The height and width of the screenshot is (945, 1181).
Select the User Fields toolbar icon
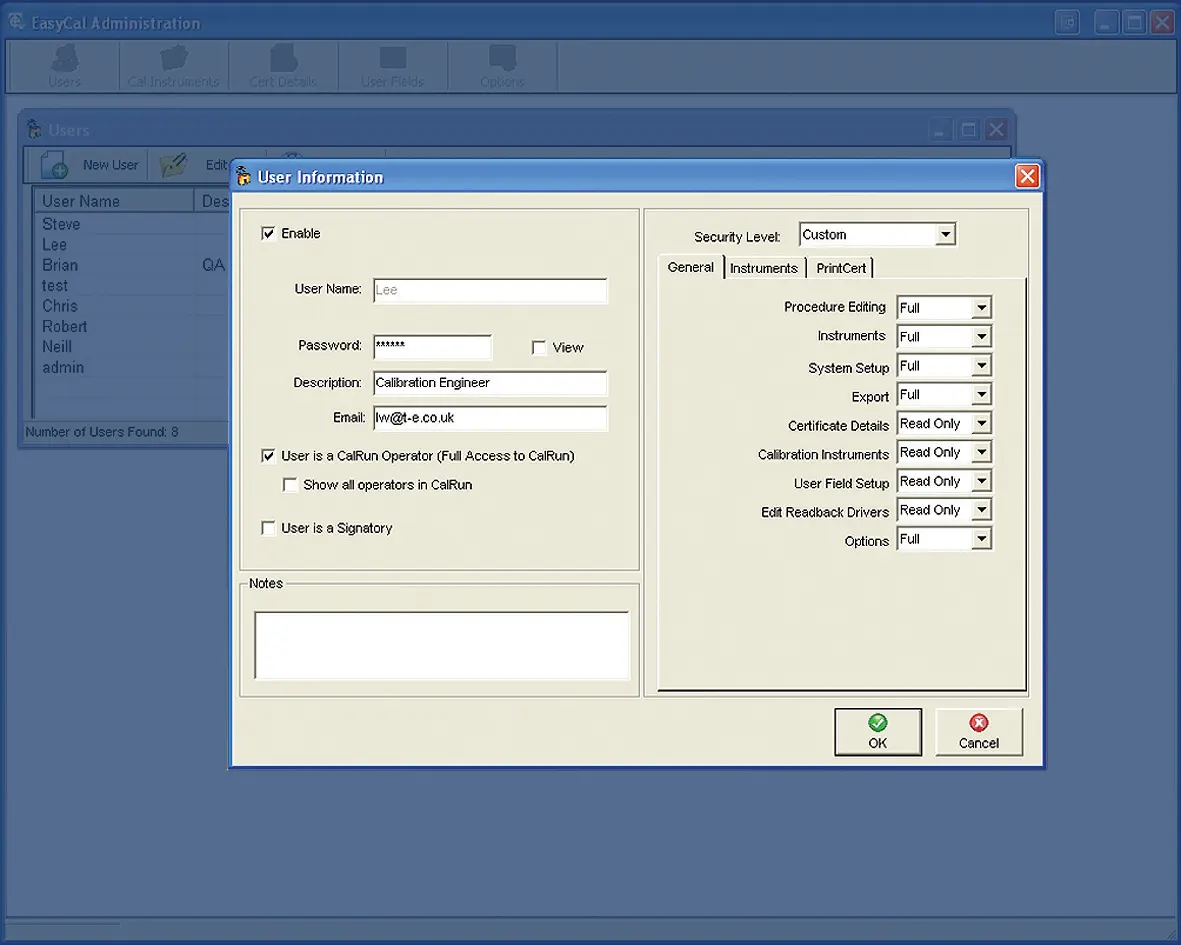pos(392,65)
